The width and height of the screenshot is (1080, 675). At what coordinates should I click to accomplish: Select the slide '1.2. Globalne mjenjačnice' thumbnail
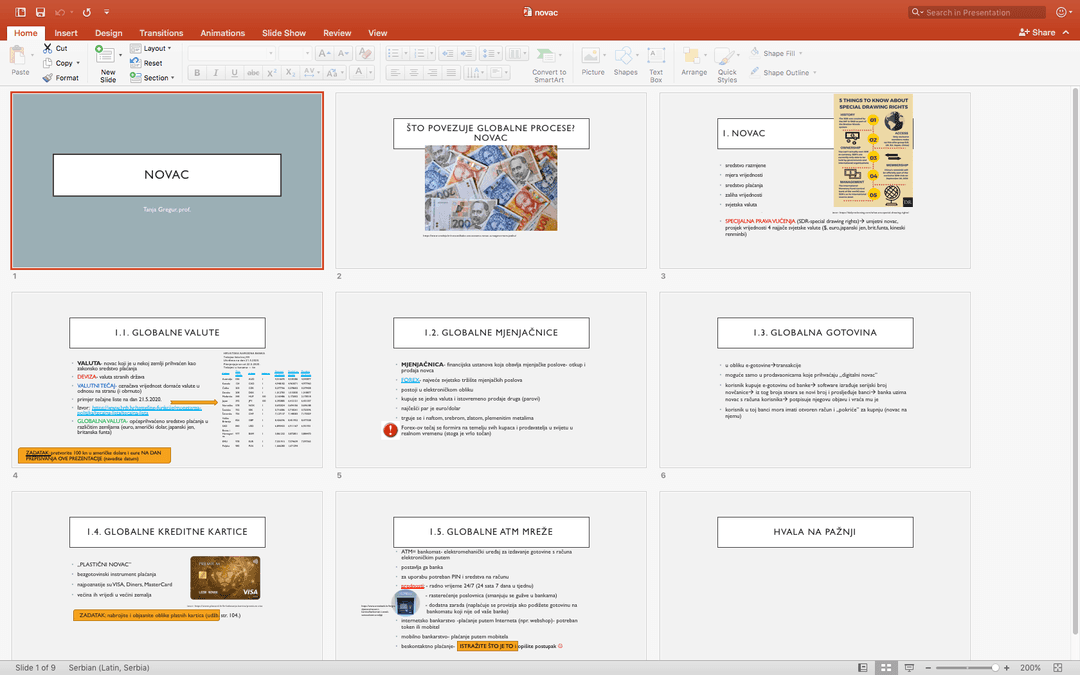pos(490,380)
